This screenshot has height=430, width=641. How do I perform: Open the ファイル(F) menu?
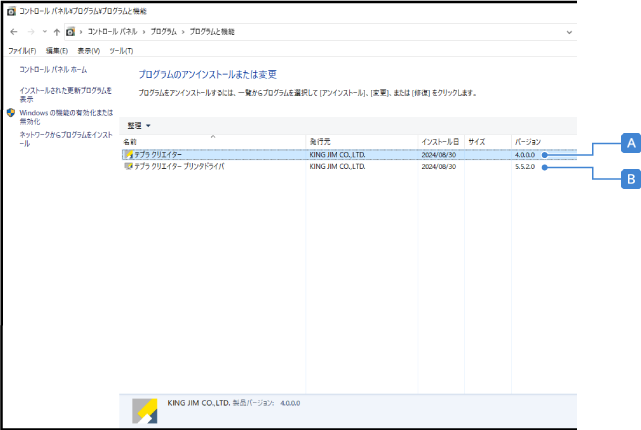click(x=22, y=50)
